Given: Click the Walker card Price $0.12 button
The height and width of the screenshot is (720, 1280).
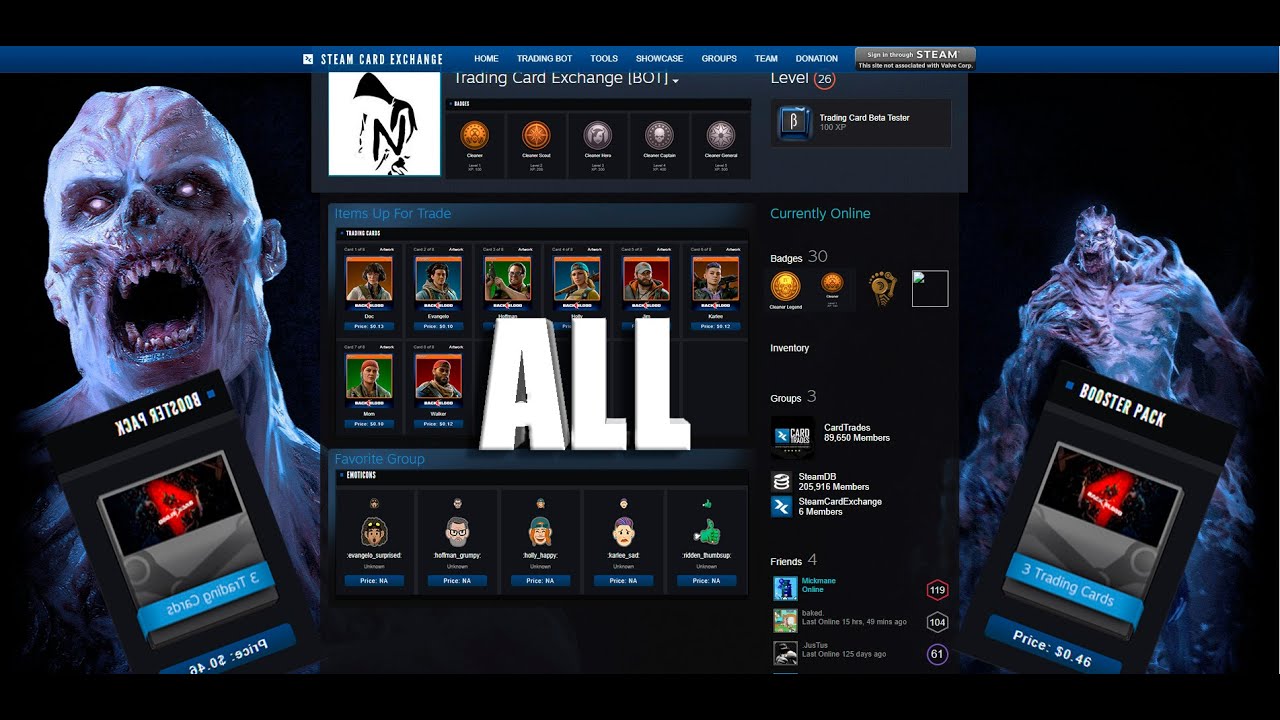Looking at the screenshot, I should [x=438, y=424].
